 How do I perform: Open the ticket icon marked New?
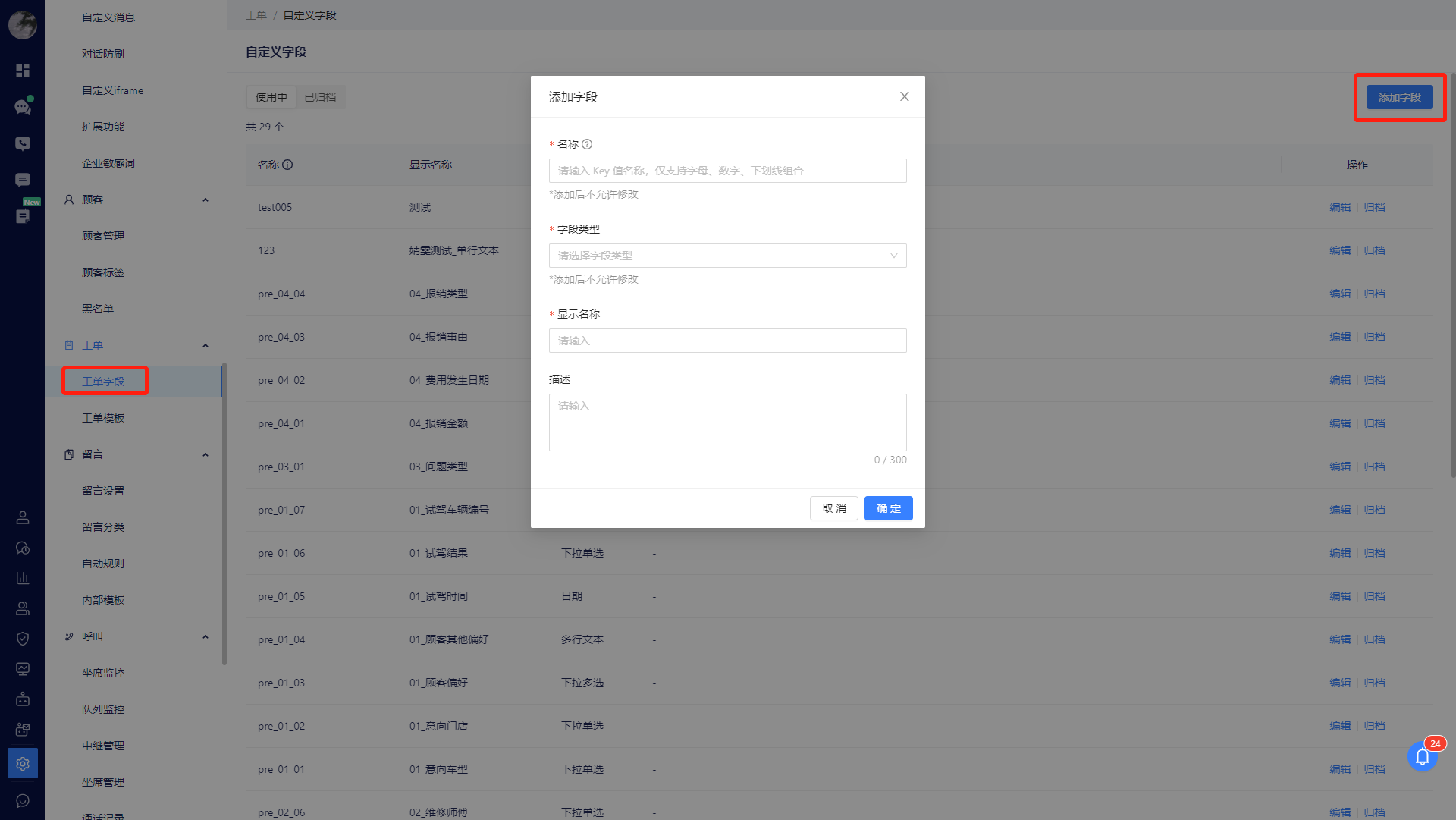(23, 216)
